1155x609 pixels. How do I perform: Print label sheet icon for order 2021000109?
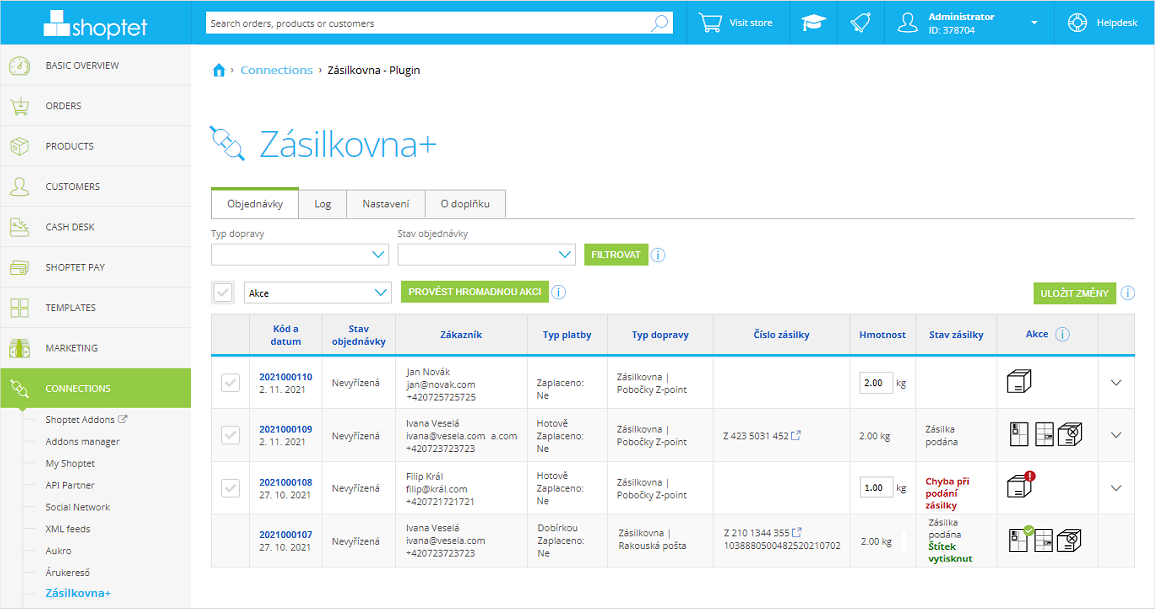(x=1044, y=434)
